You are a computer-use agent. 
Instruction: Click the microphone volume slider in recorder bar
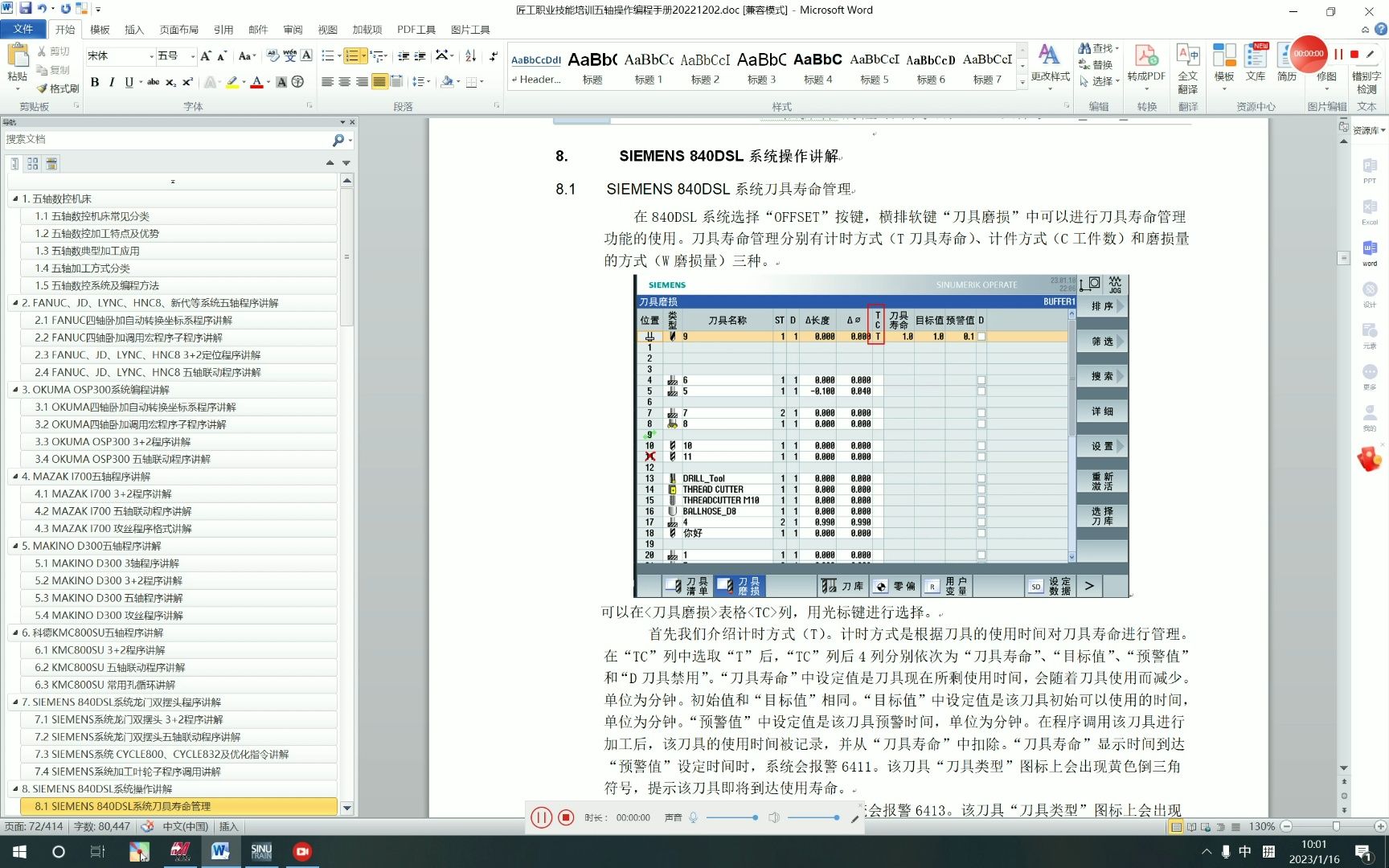[x=732, y=817]
